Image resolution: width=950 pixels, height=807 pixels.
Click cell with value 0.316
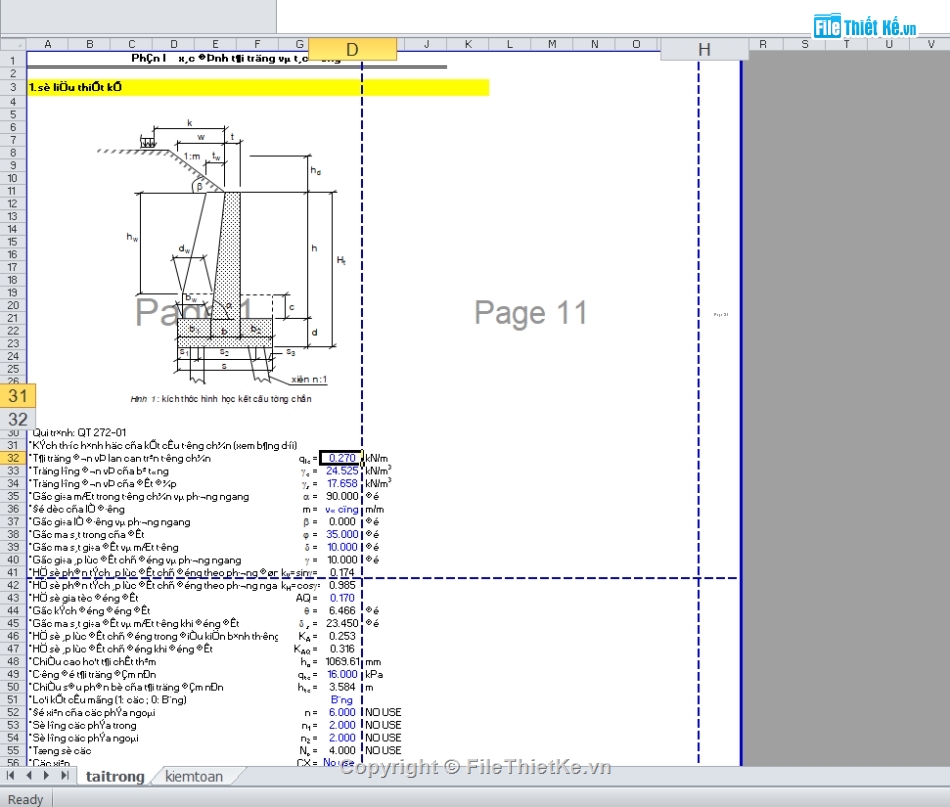pyautogui.click(x=340, y=649)
